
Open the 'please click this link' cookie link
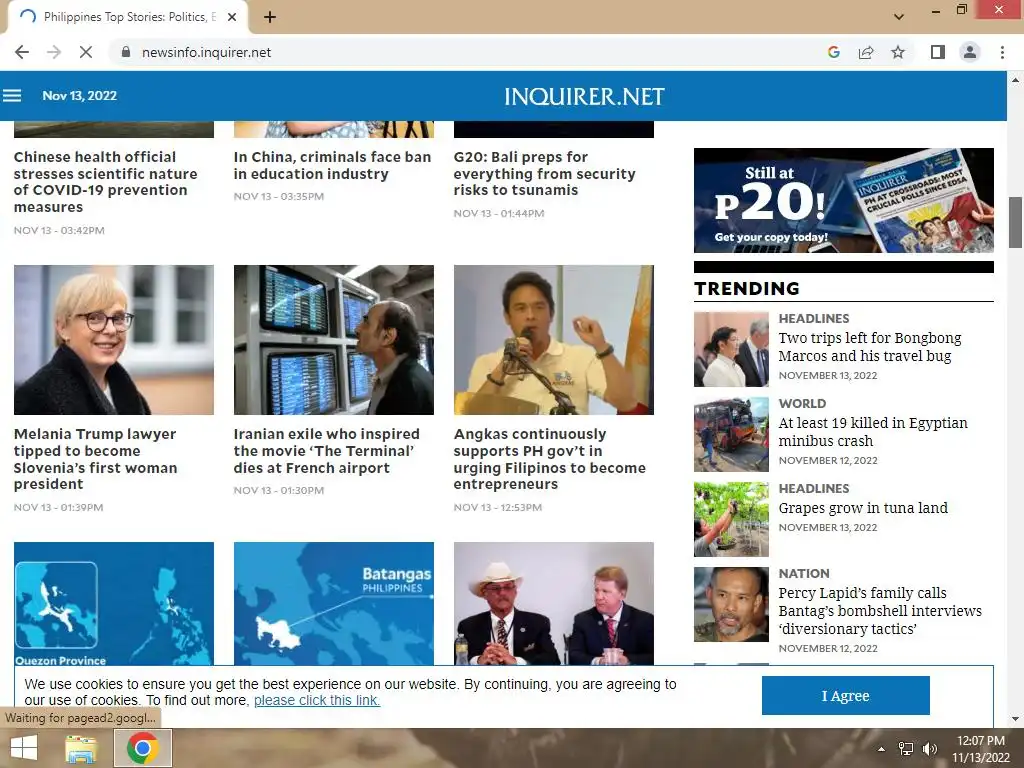[317, 700]
